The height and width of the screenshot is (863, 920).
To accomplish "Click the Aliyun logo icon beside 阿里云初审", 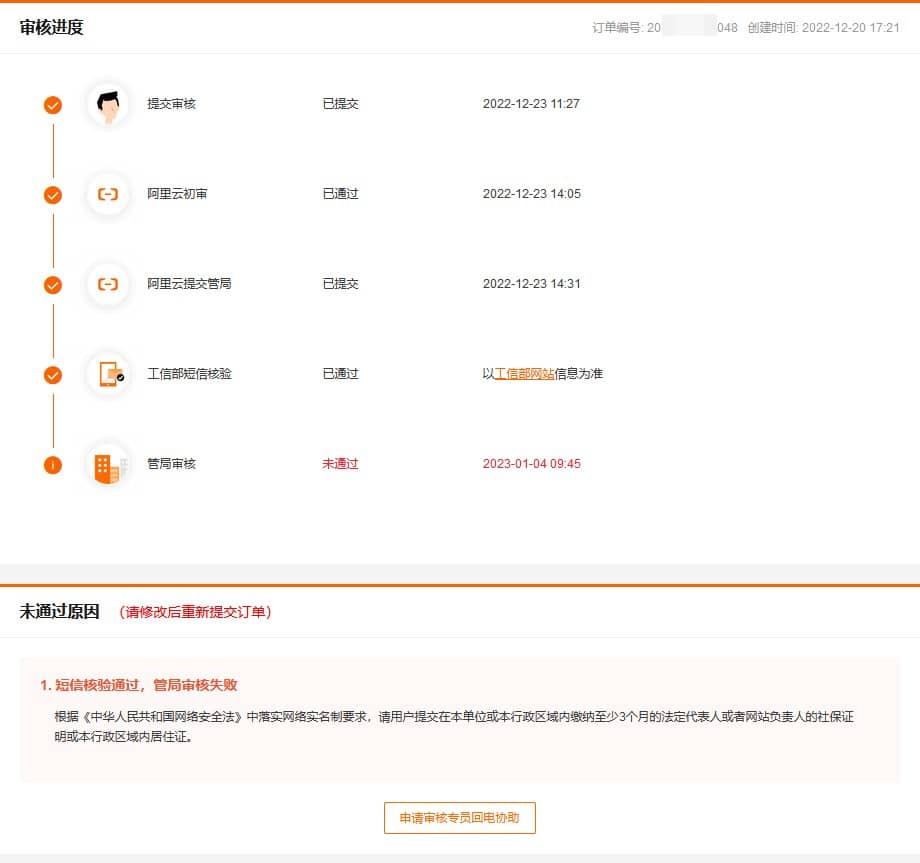I will click(x=108, y=194).
